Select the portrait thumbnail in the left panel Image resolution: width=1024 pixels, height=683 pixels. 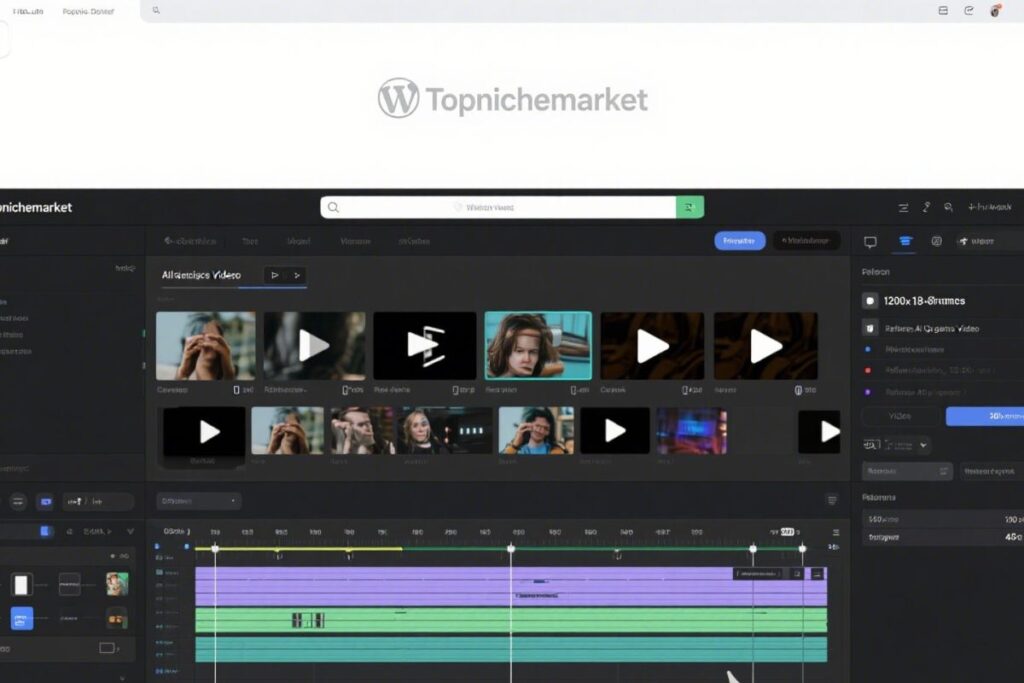118,584
